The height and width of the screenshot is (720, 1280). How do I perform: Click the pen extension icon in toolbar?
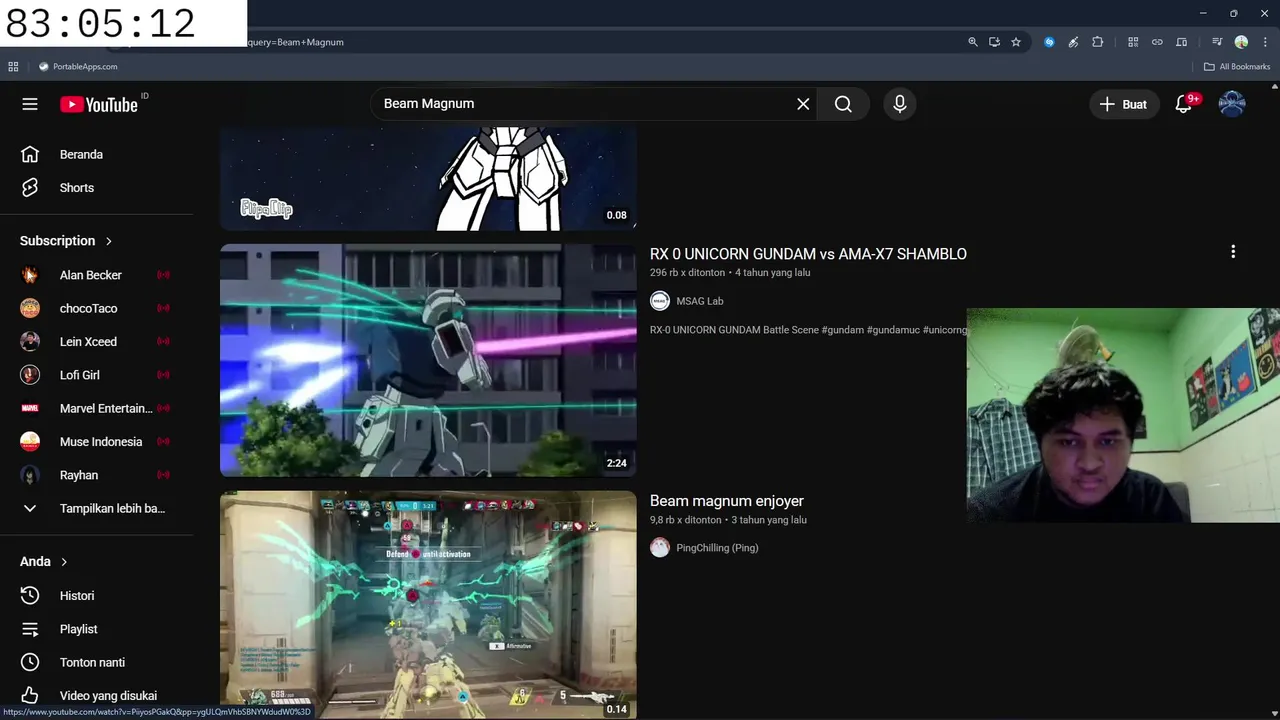tap(1073, 42)
